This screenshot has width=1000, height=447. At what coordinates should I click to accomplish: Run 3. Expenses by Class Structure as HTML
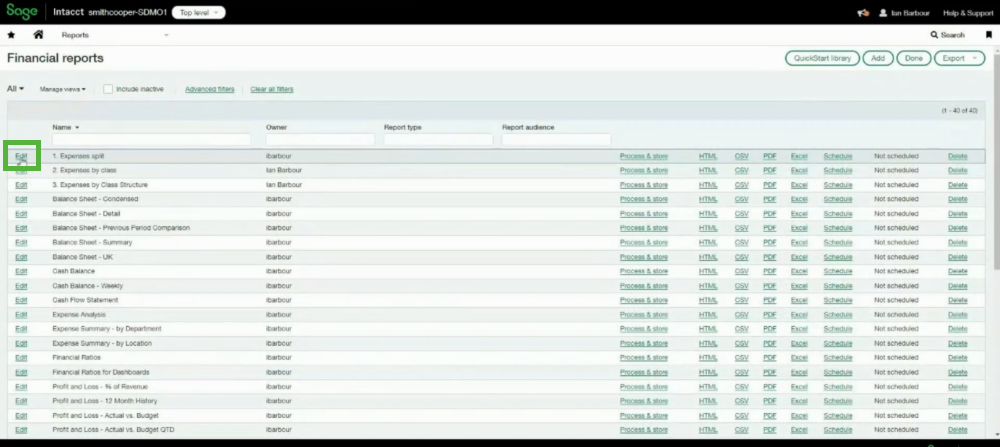(708, 185)
